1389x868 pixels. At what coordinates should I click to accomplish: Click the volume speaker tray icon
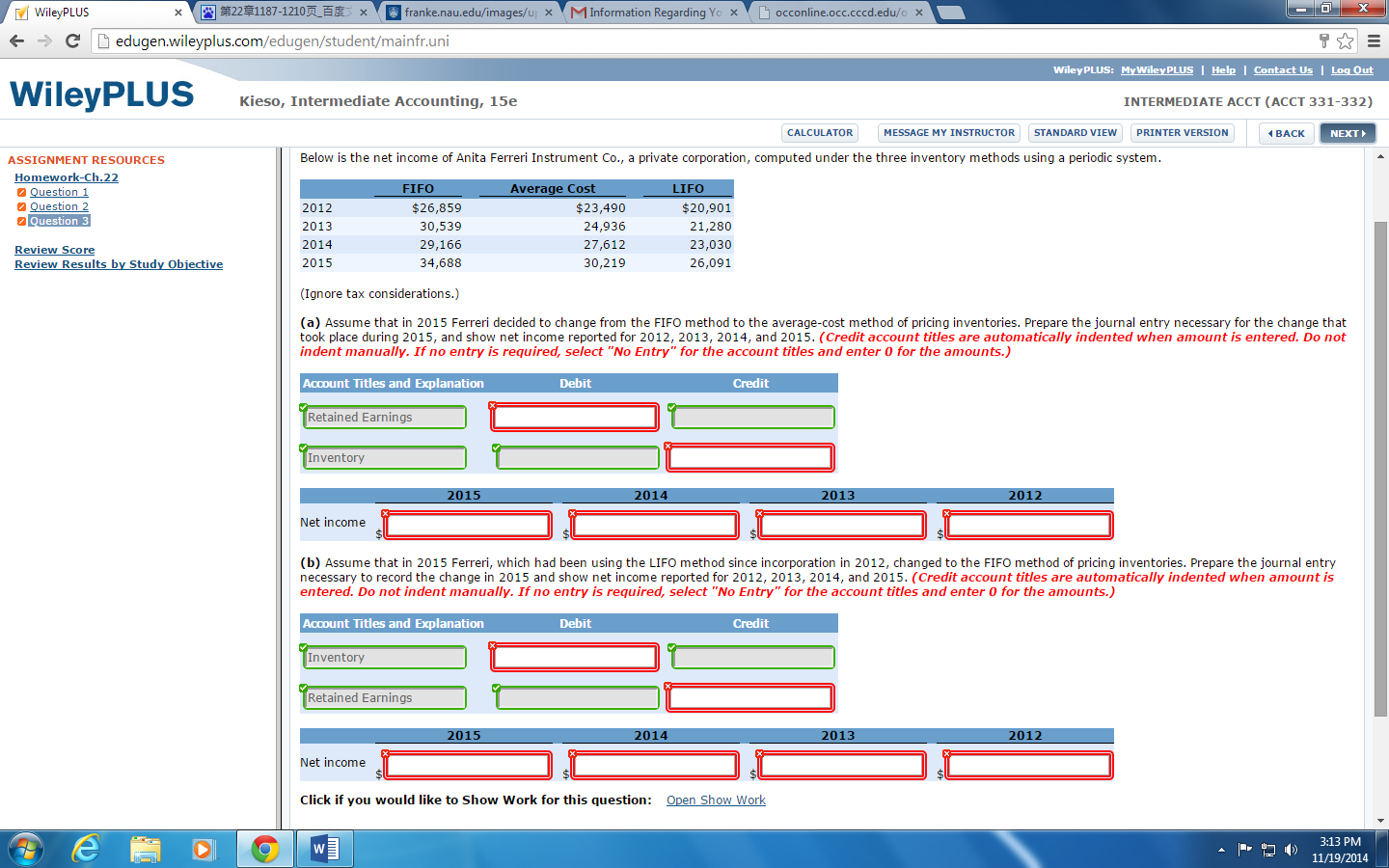click(x=1291, y=850)
